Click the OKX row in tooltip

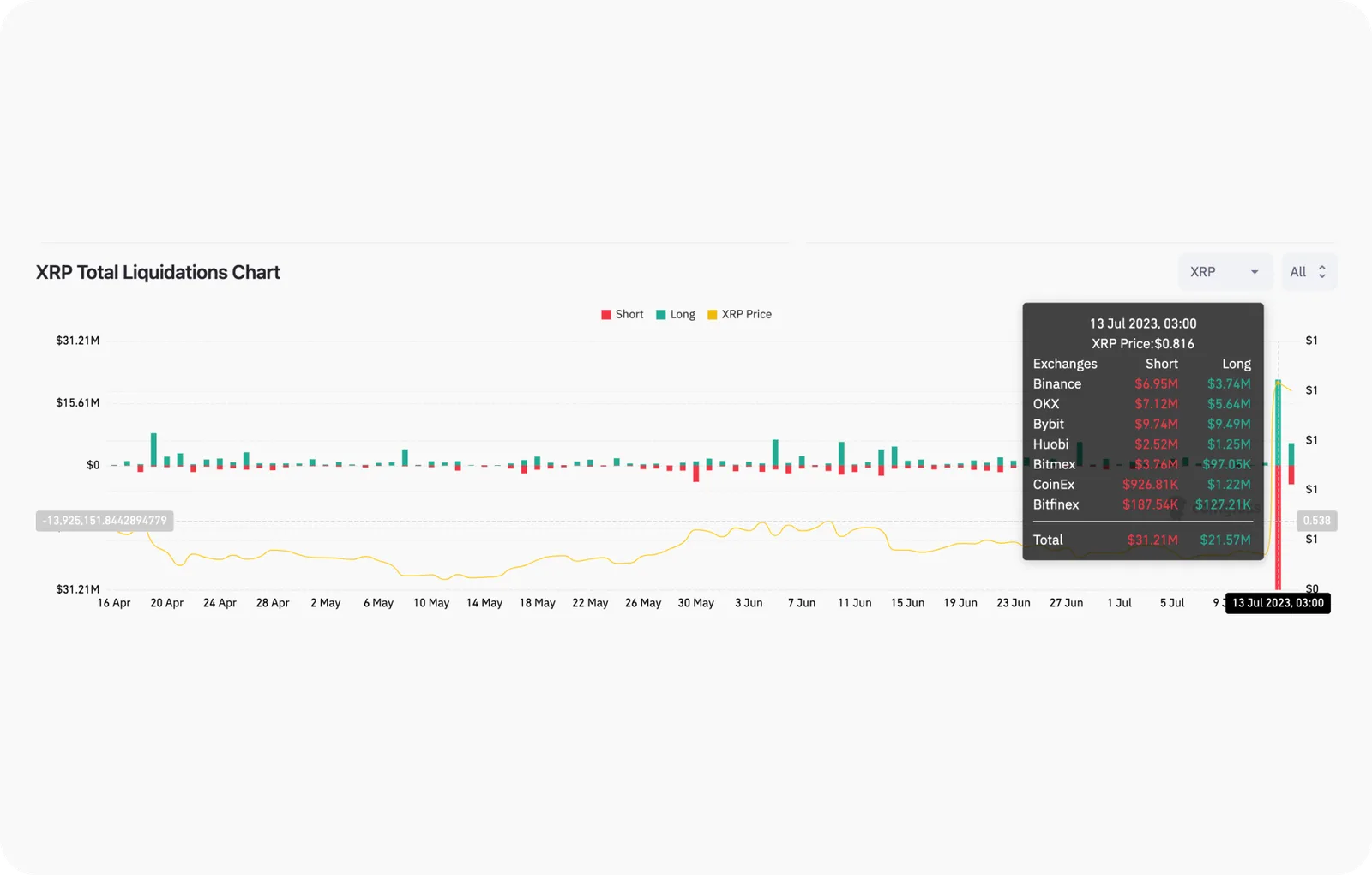tap(1142, 404)
